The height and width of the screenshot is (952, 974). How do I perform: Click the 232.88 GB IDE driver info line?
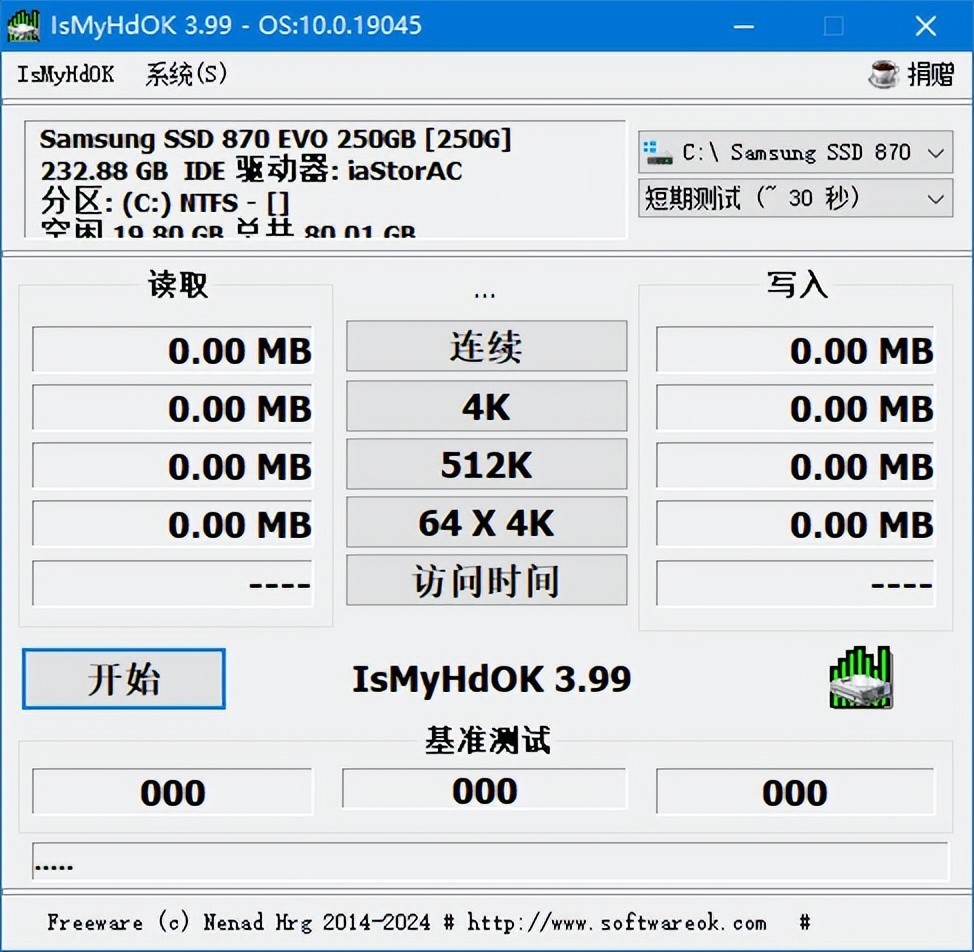click(x=252, y=170)
